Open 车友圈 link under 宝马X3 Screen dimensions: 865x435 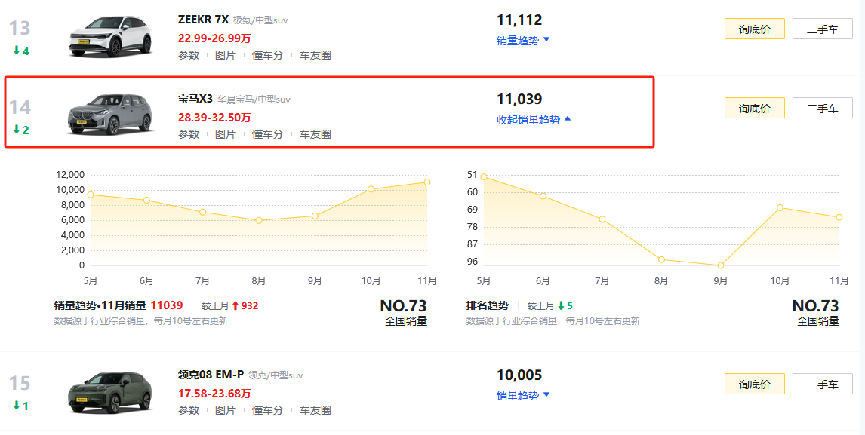[x=315, y=135]
